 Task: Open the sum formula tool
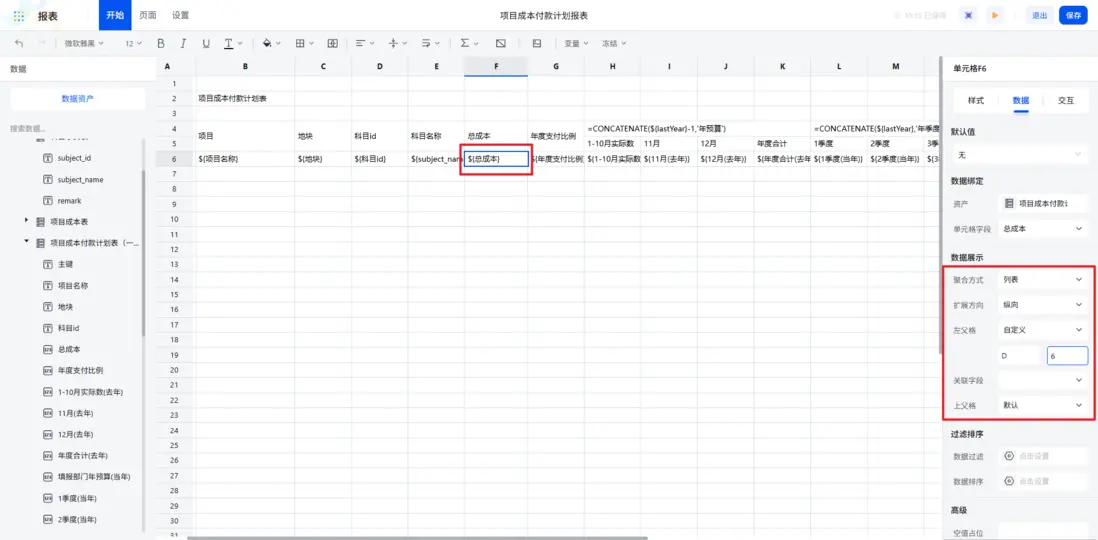click(468, 43)
